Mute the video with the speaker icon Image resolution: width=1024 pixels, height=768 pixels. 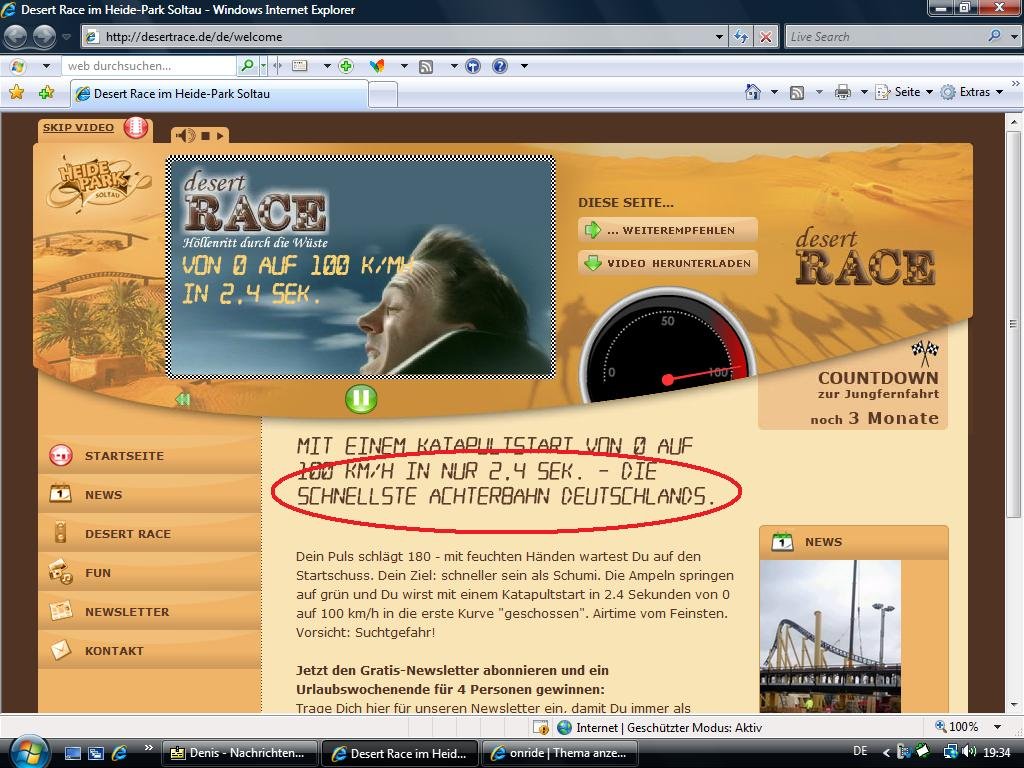click(x=186, y=135)
